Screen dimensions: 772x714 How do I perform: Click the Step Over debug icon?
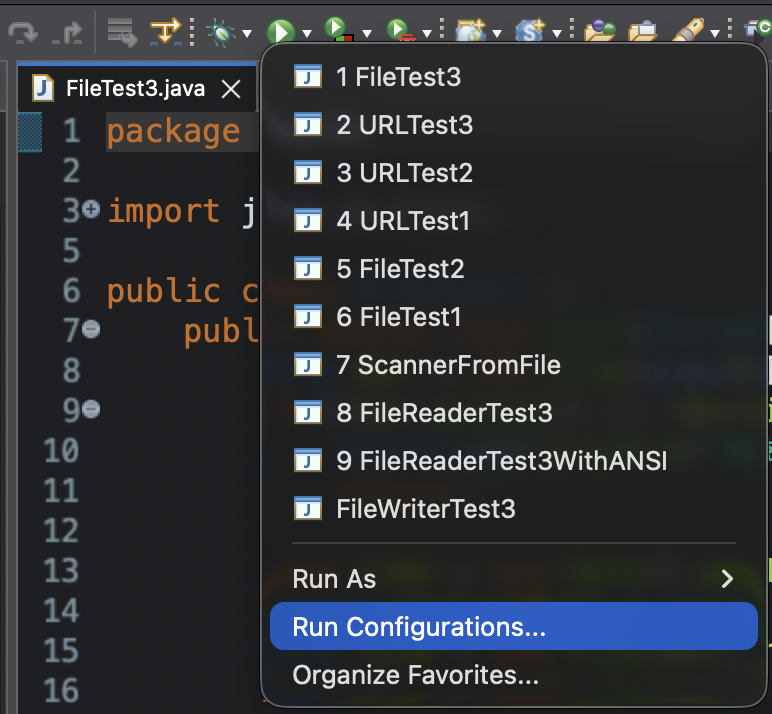click(x=23, y=32)
